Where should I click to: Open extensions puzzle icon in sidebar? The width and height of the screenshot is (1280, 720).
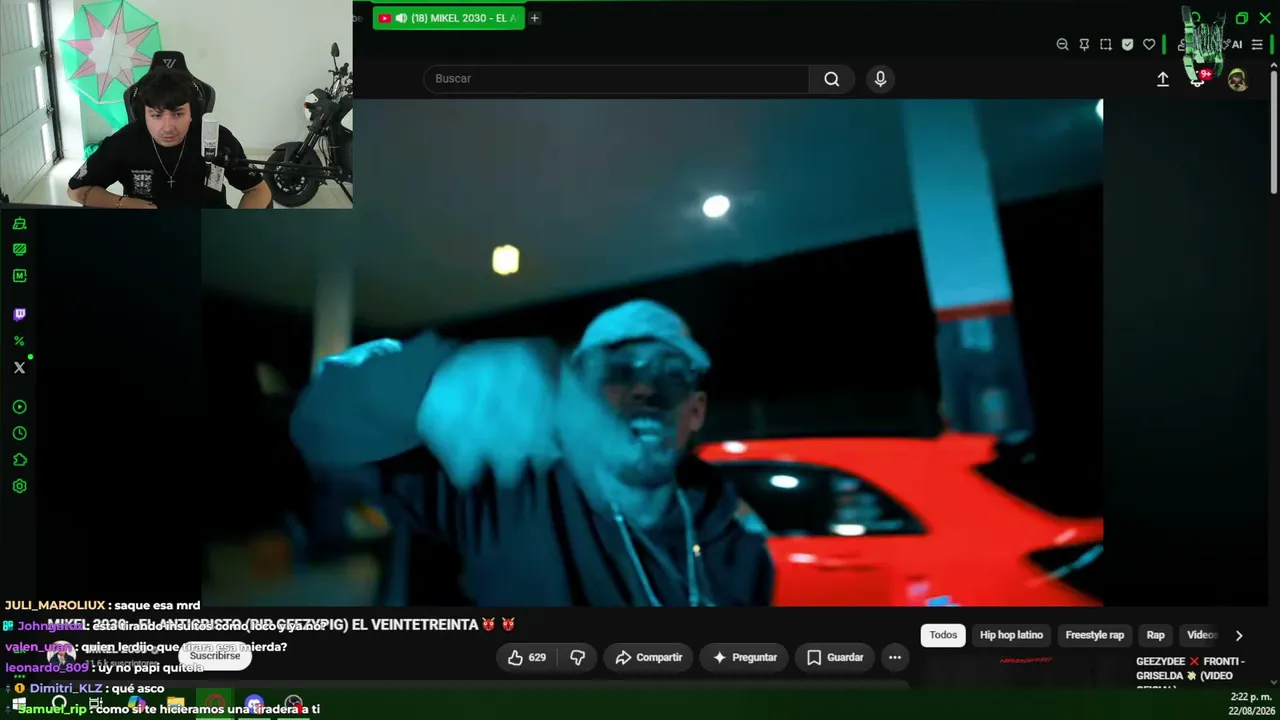point(19,460)
